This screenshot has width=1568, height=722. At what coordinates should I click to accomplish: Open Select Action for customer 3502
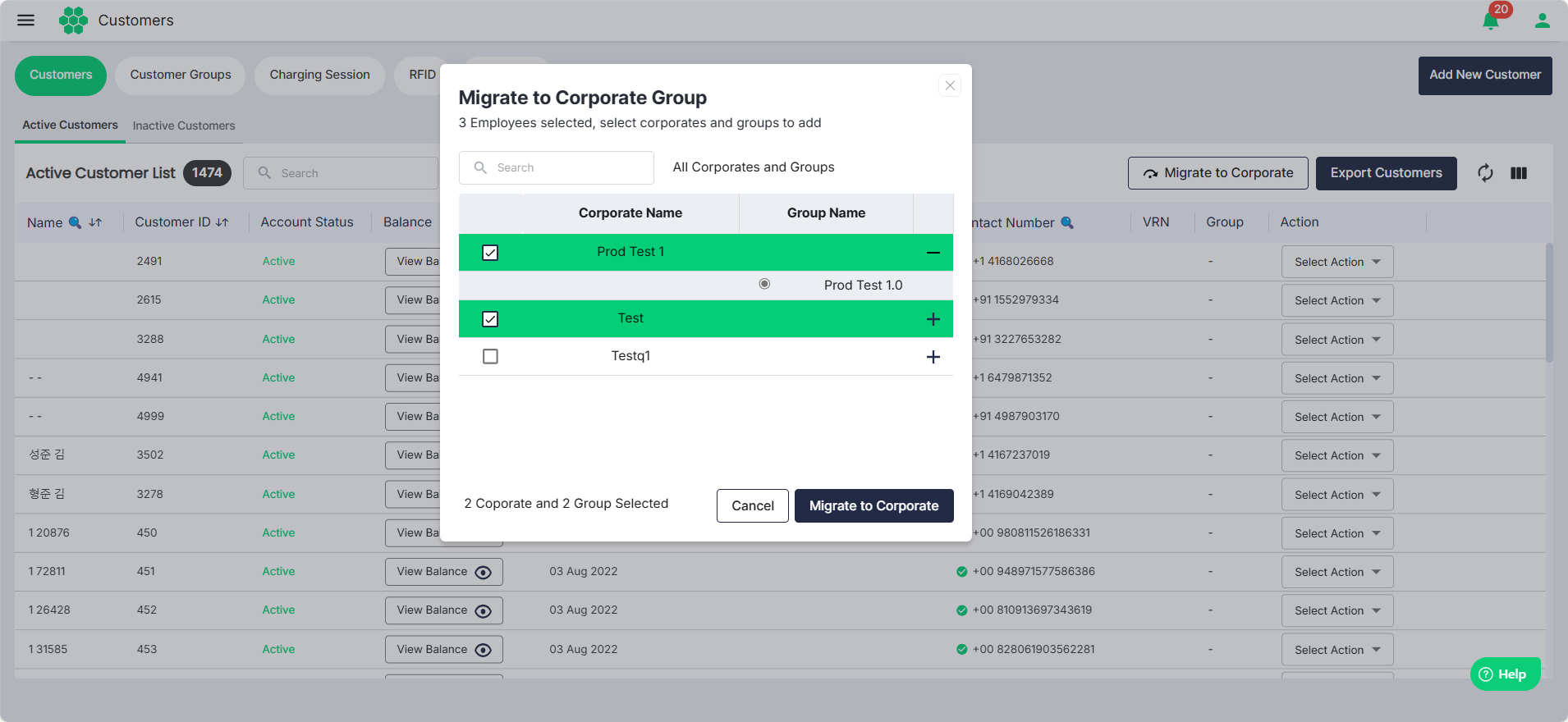1337,455
